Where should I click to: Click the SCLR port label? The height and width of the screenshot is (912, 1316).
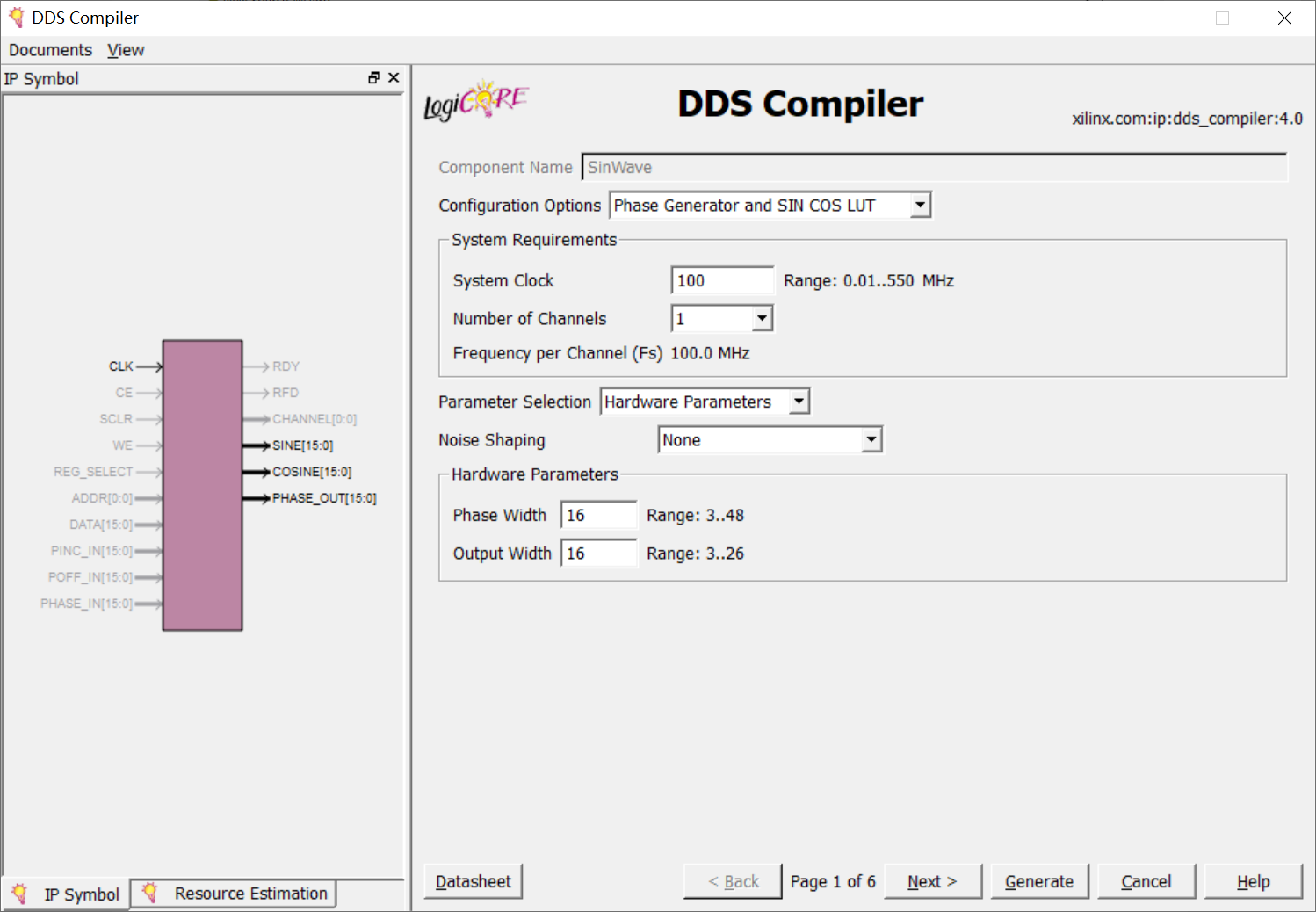[116, 419]
